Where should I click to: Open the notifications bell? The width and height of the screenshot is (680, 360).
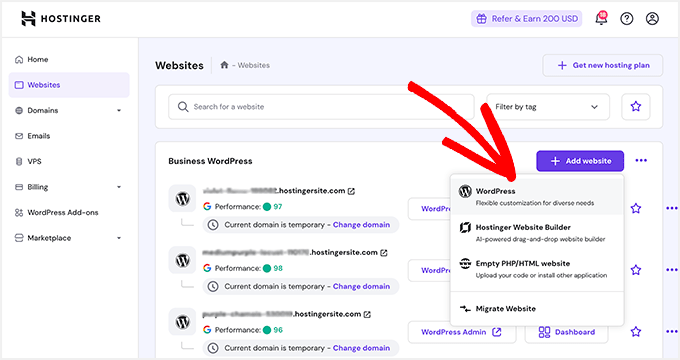click(x=601, y=18)
